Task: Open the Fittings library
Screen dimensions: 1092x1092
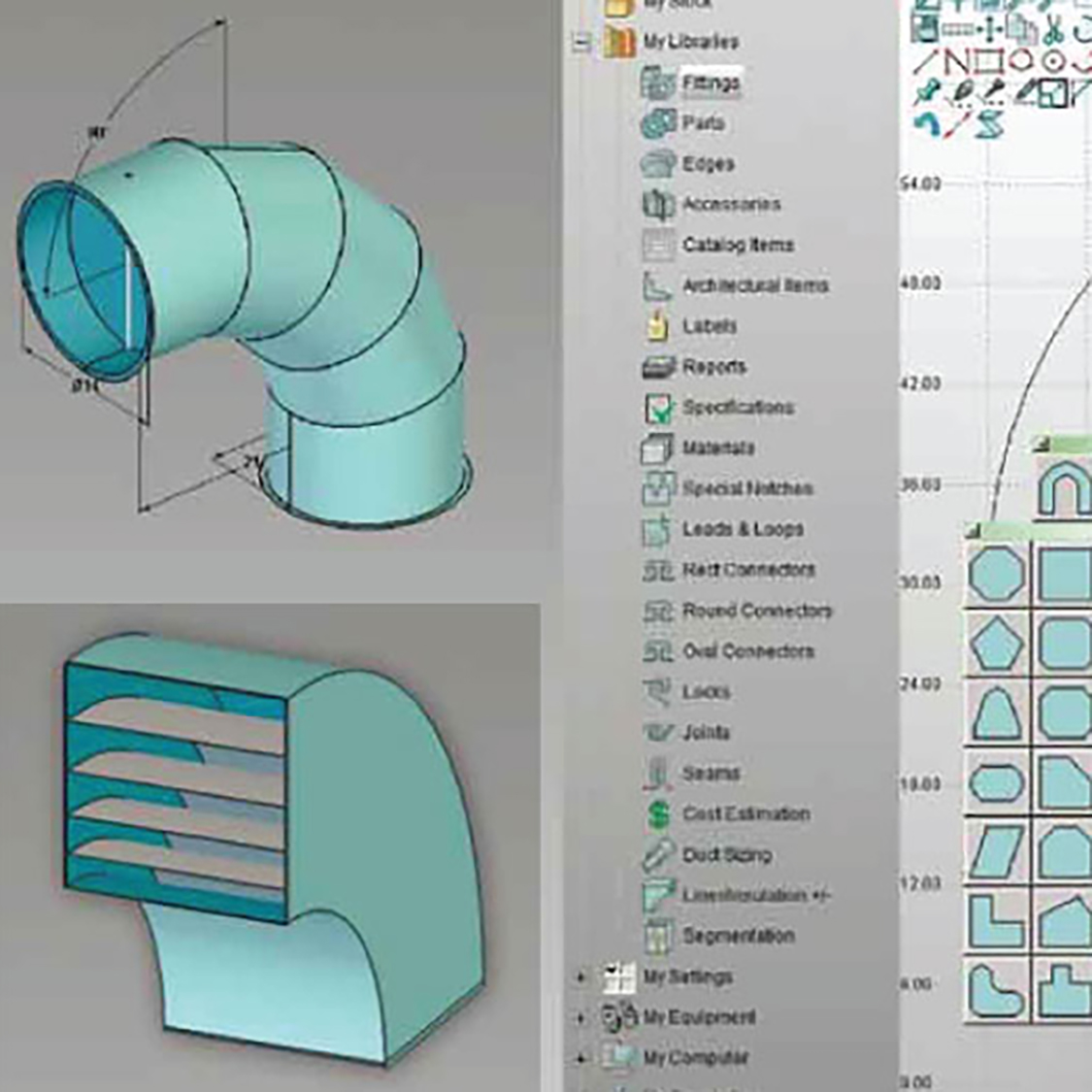Action: pyautogui.click(x=691, y=83)
